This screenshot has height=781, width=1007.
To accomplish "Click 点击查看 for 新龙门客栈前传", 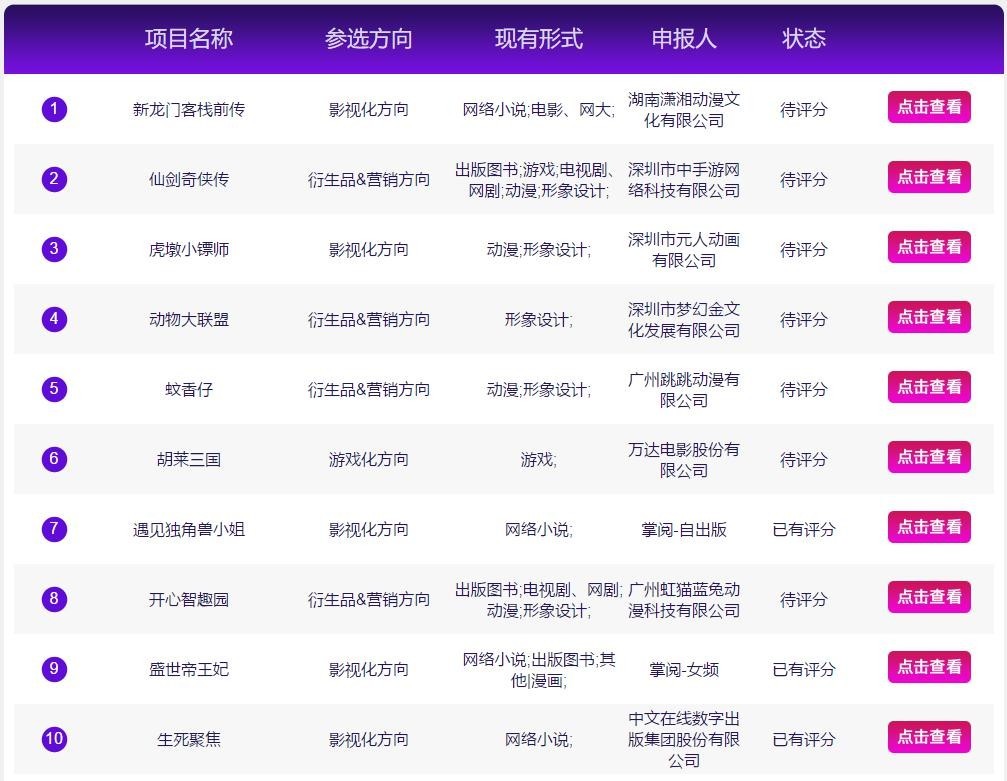I will coord(929,107).
